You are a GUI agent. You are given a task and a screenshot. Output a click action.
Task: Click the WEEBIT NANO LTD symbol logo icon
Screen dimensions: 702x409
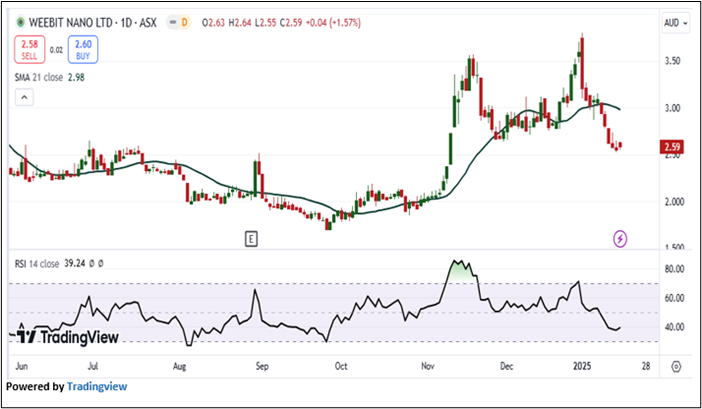click(x=21, y=22)
